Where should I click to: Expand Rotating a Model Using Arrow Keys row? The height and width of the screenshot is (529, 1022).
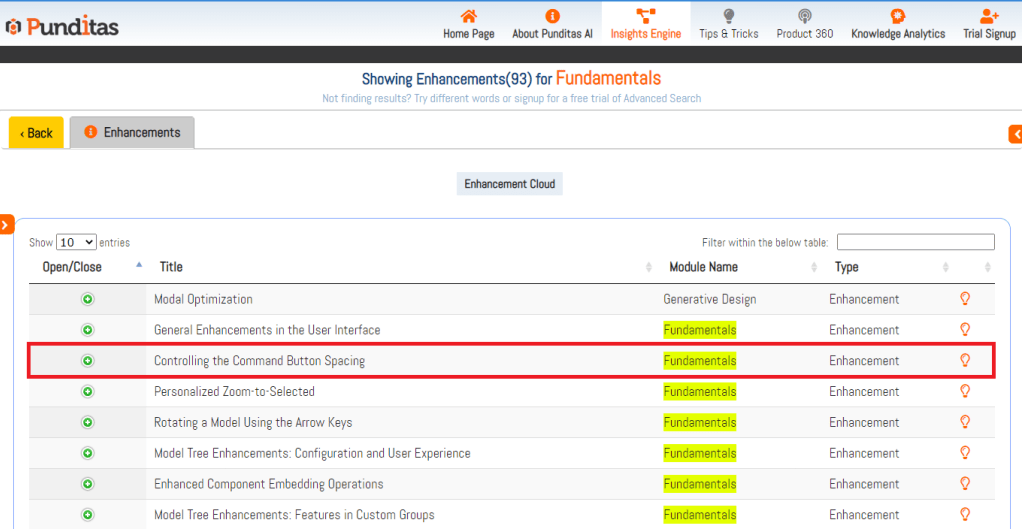tap(87, 422)
